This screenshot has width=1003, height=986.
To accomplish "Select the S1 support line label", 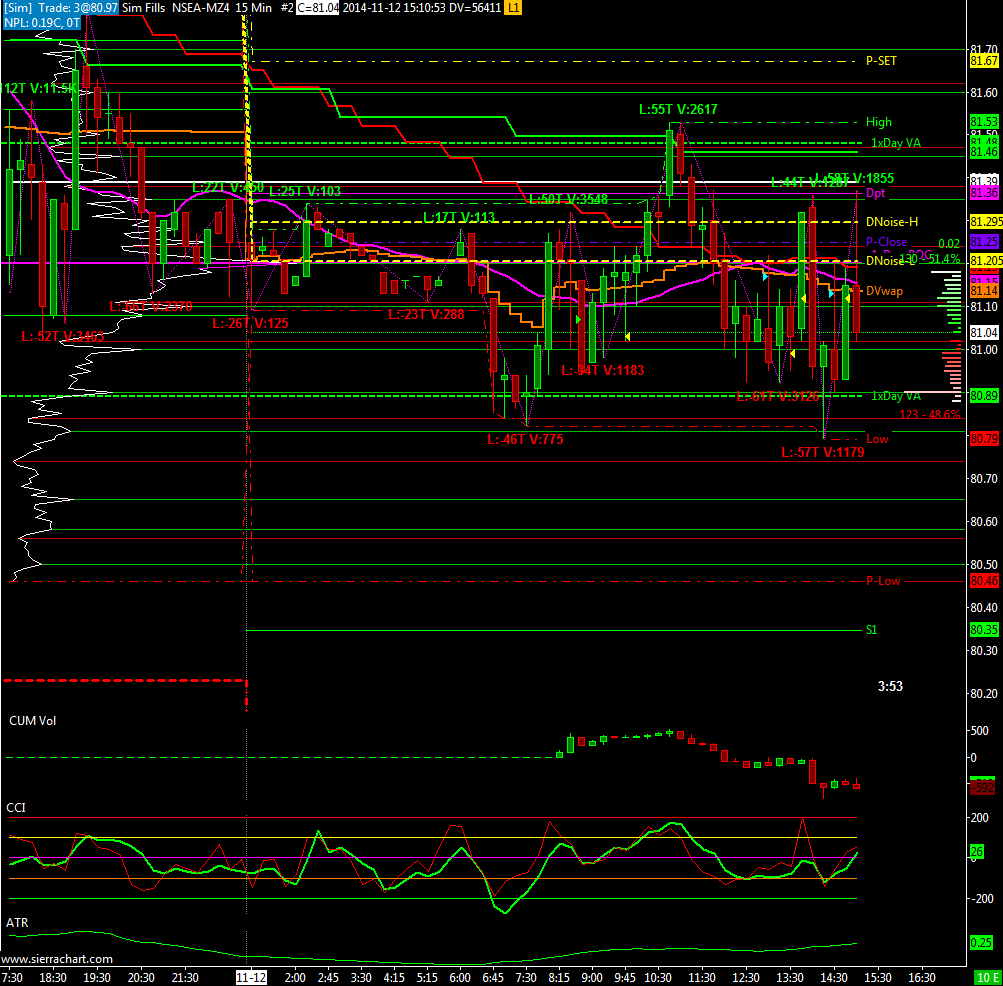I will (x=871, y=630).
